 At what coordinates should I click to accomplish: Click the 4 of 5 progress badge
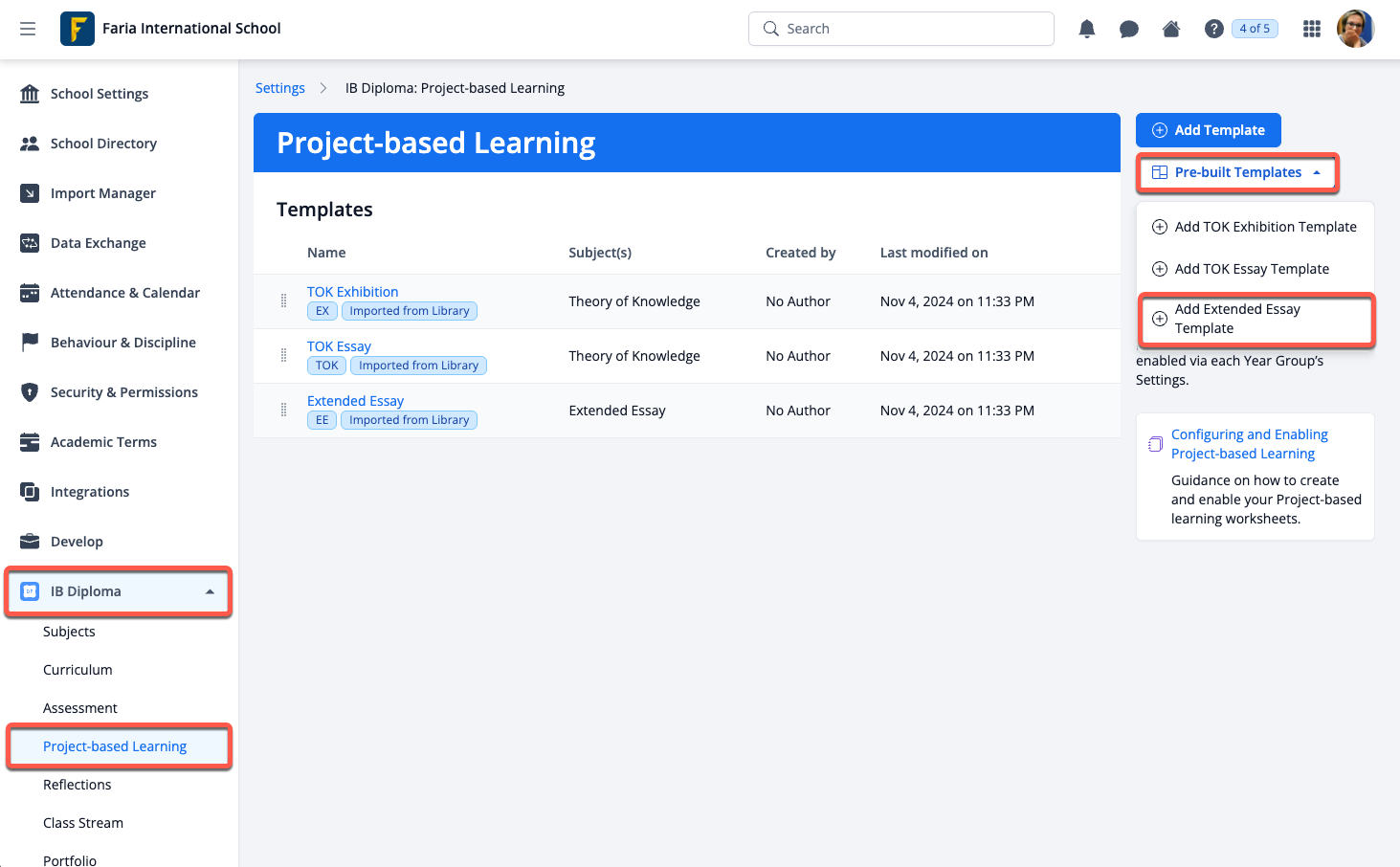pyautogui.click(x=1255, y=29)
